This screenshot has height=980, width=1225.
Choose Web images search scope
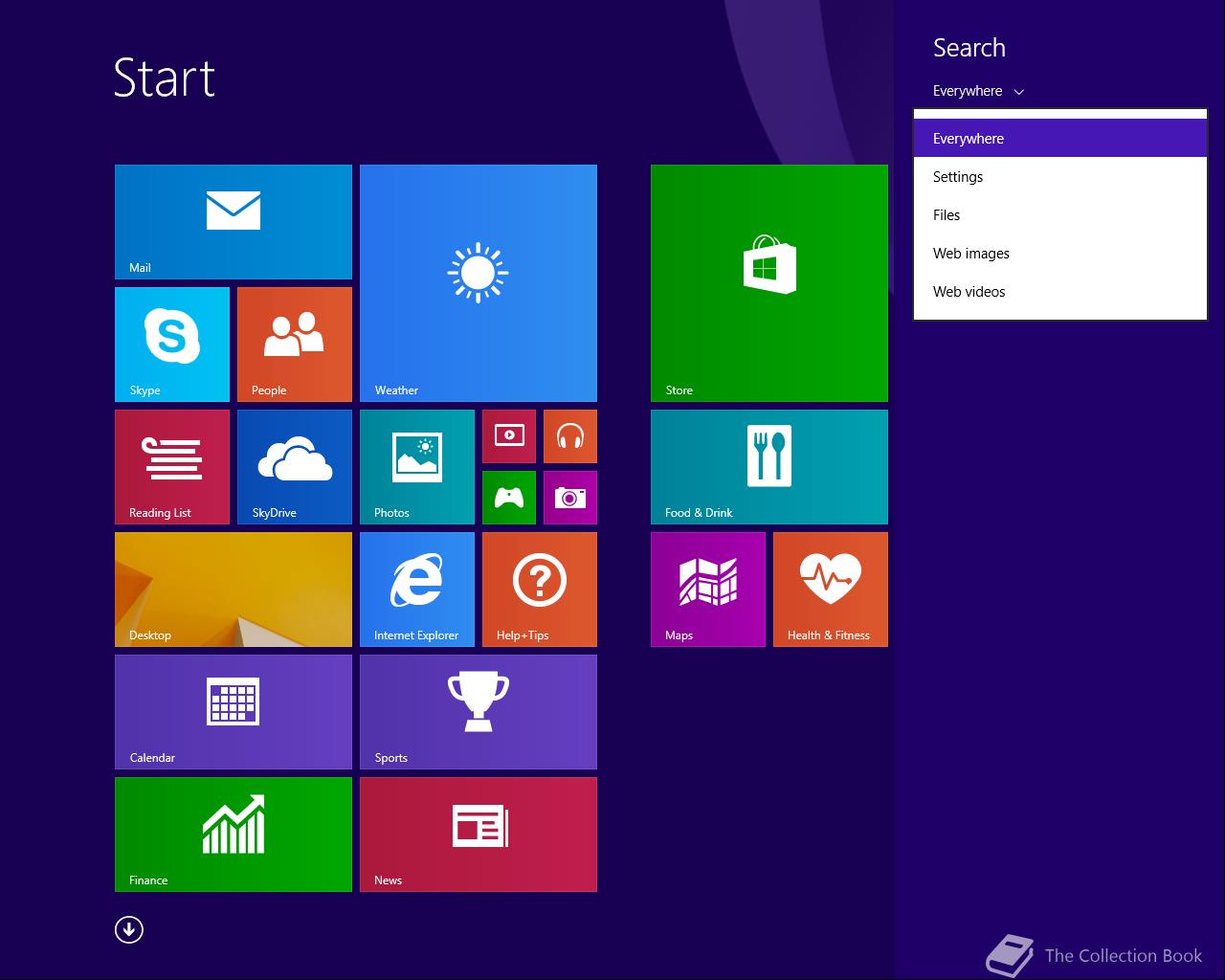(1060, 253)
